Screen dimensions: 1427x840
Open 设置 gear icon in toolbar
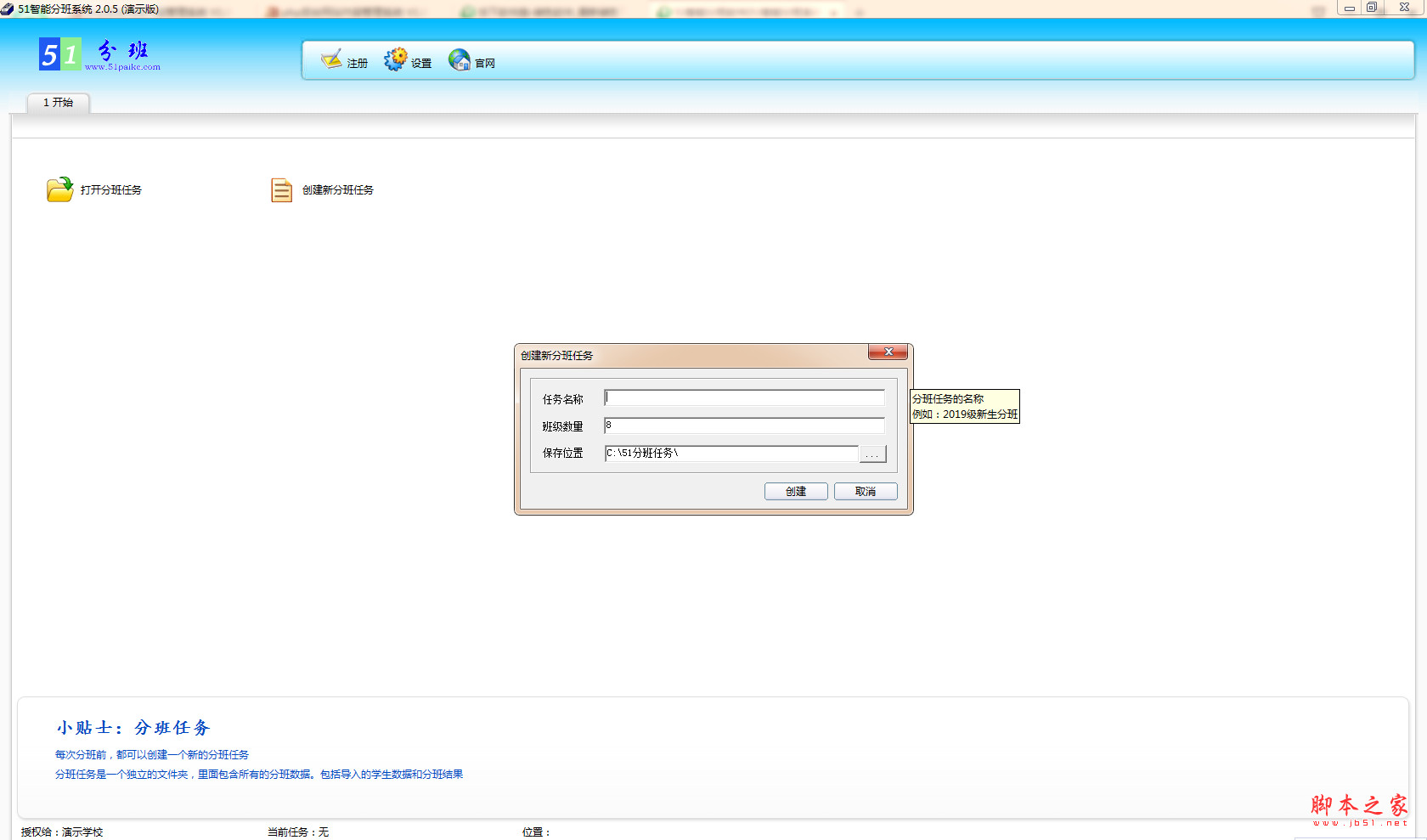pos(395,59)
